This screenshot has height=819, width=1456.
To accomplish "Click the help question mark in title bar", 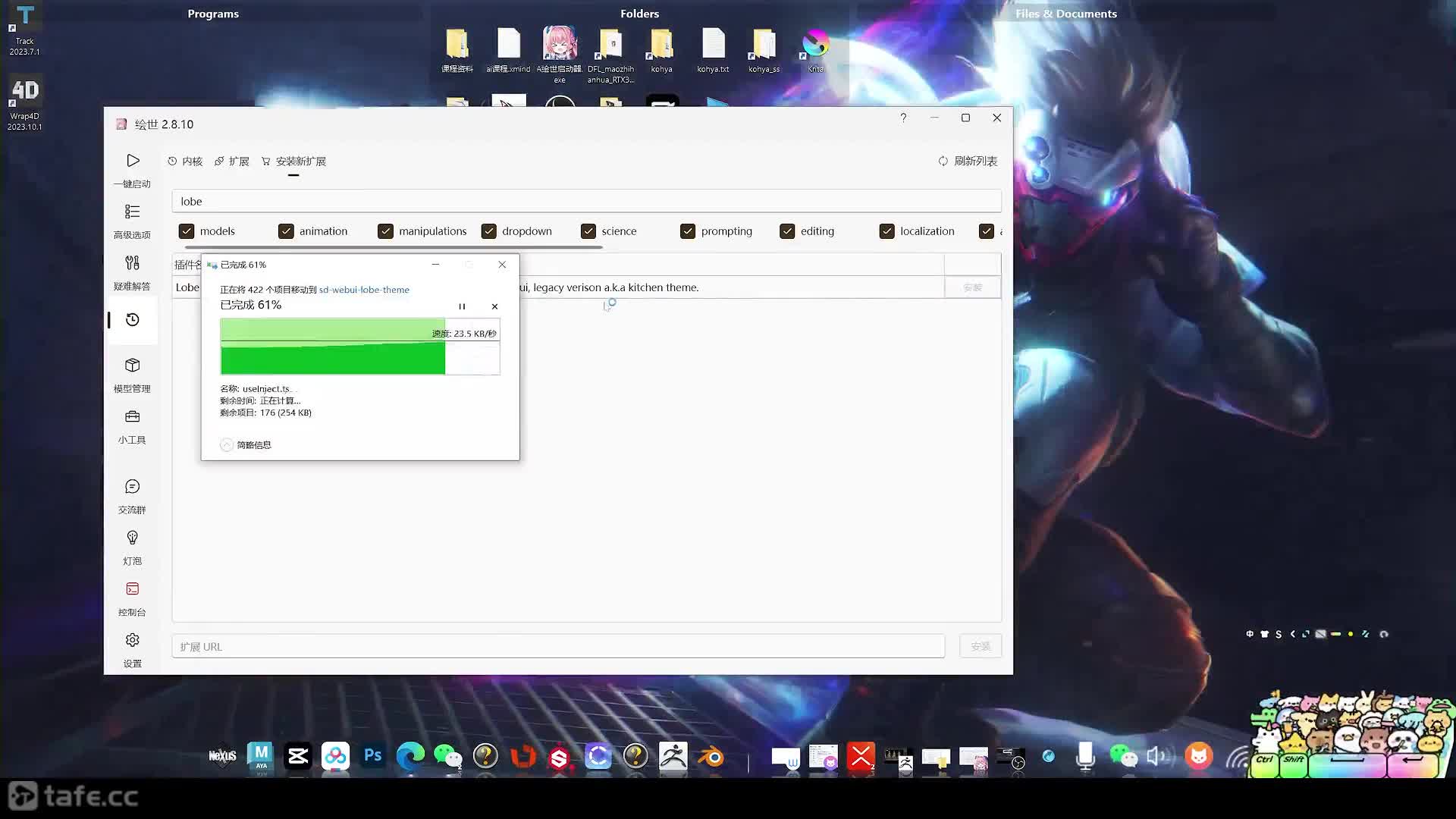I will click(x=903, y=118).
